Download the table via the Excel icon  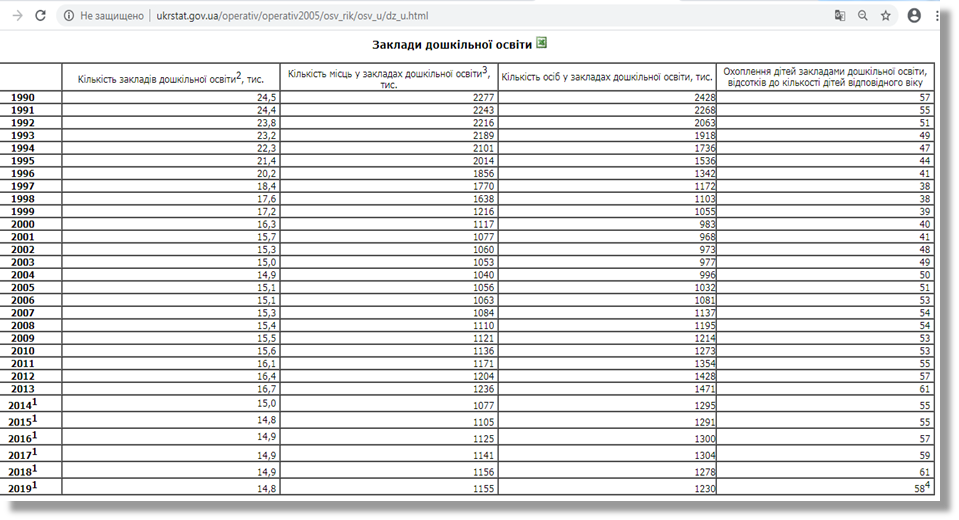pos(542,43)
